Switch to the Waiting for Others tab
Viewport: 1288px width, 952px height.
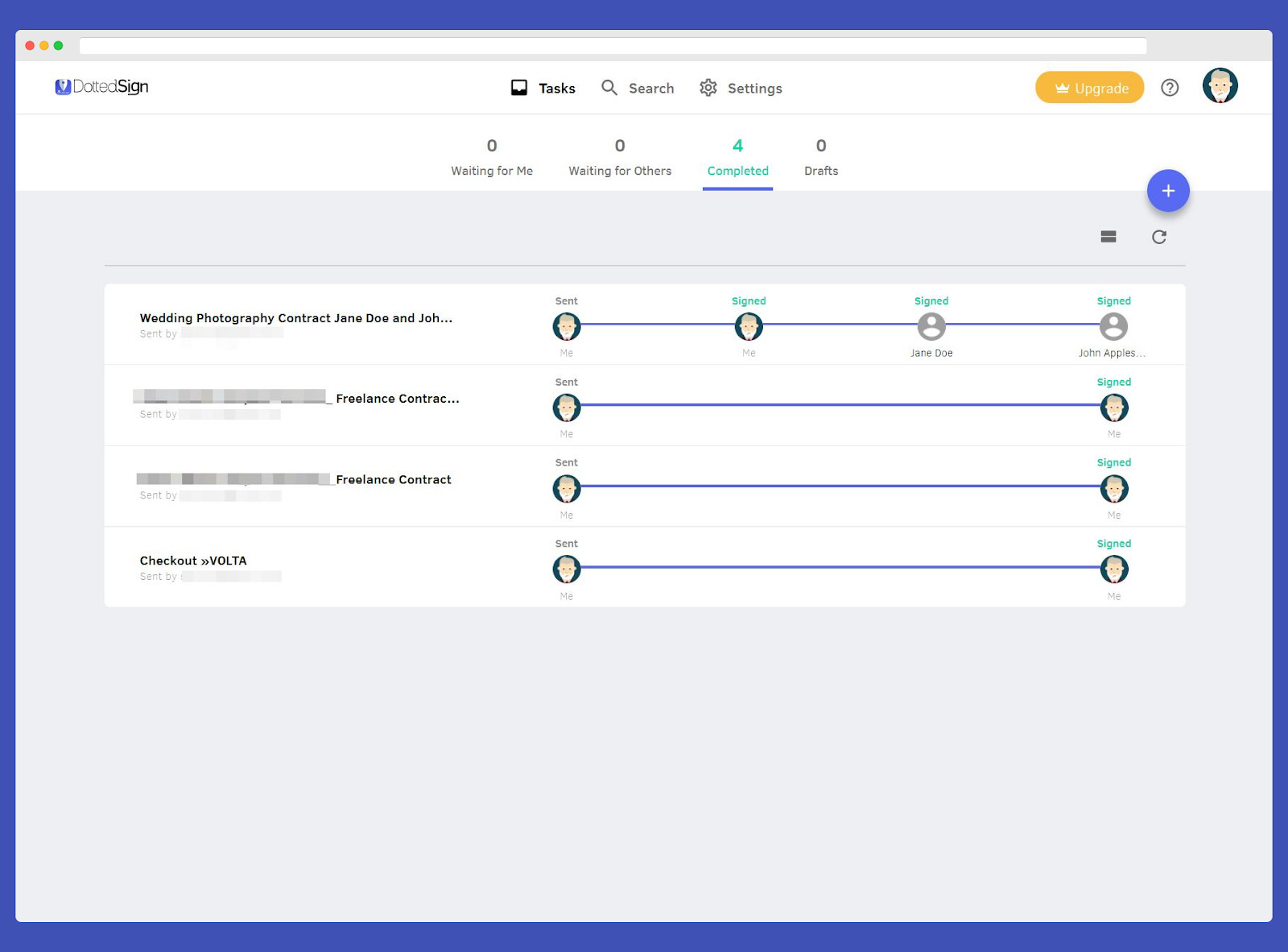[620, 158]
